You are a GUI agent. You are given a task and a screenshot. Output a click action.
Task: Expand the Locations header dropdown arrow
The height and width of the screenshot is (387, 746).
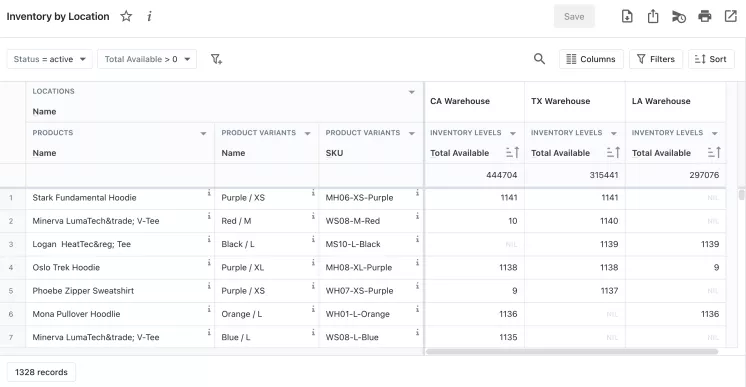click(412, 92)
